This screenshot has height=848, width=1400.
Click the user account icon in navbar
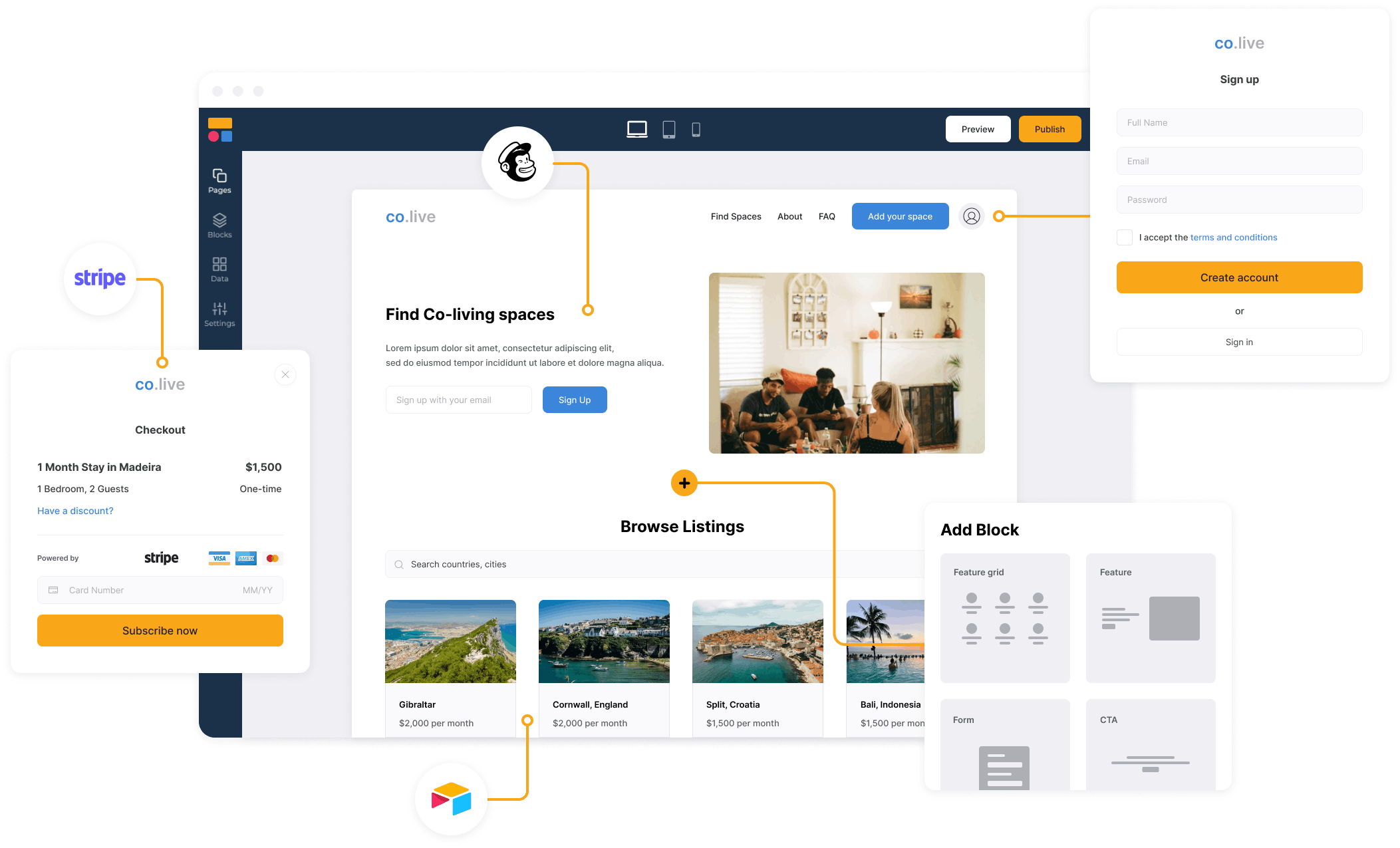967,215
